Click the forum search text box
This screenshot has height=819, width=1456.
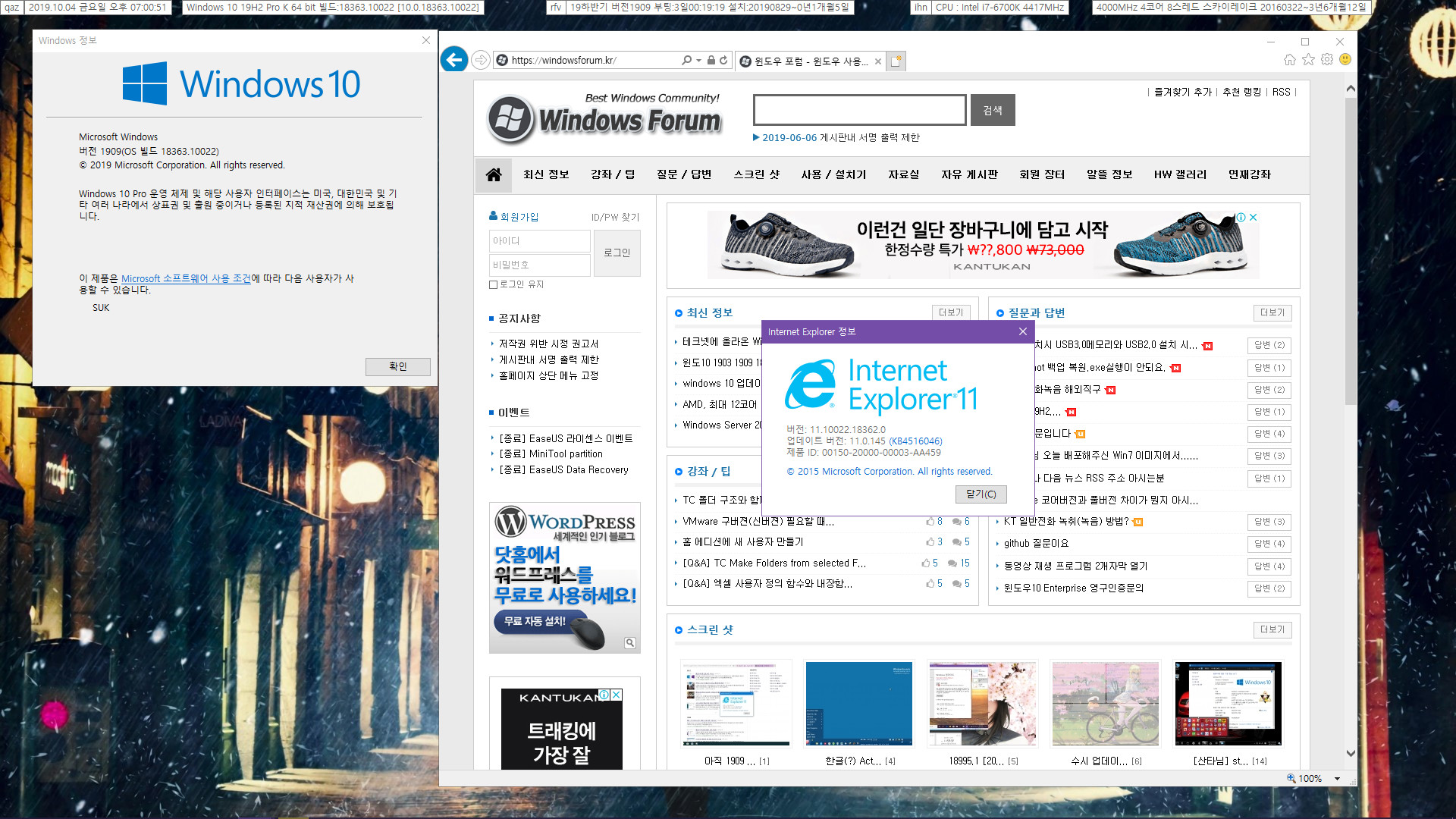(859, 111)
